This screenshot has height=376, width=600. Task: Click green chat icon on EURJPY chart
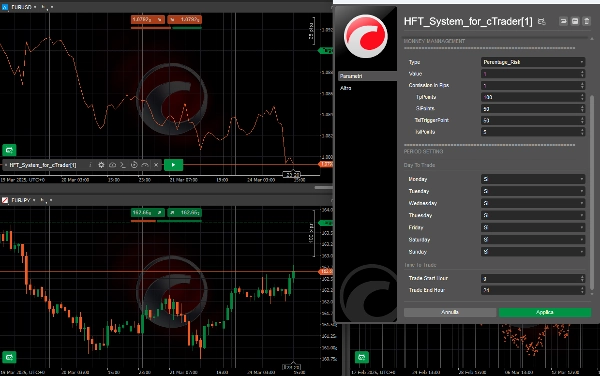pyautogui.click(x=9, y=357)
